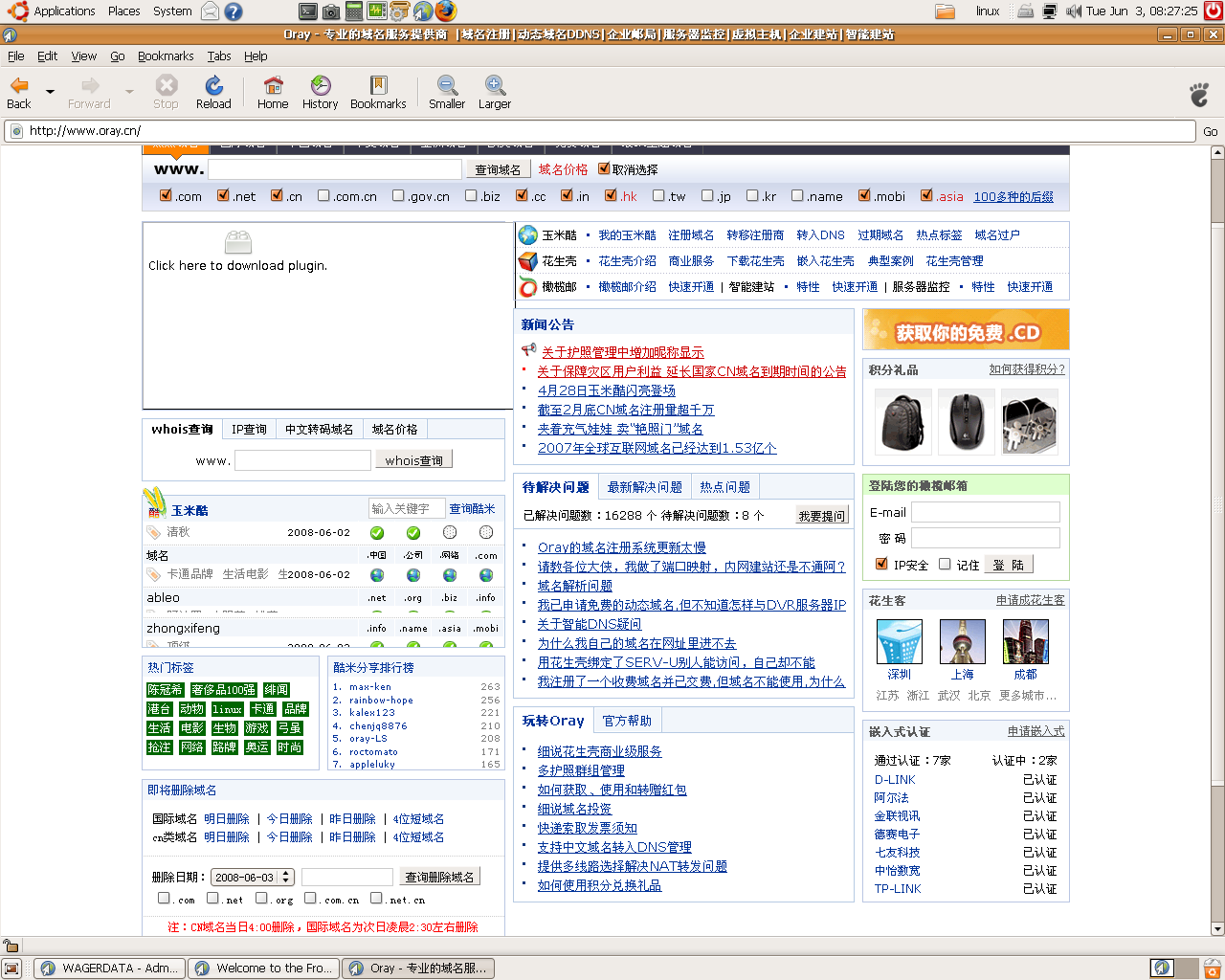Open the Trash icon in the bottom panel
Screen dimensions: 1225x980
tap(1211, 968)
